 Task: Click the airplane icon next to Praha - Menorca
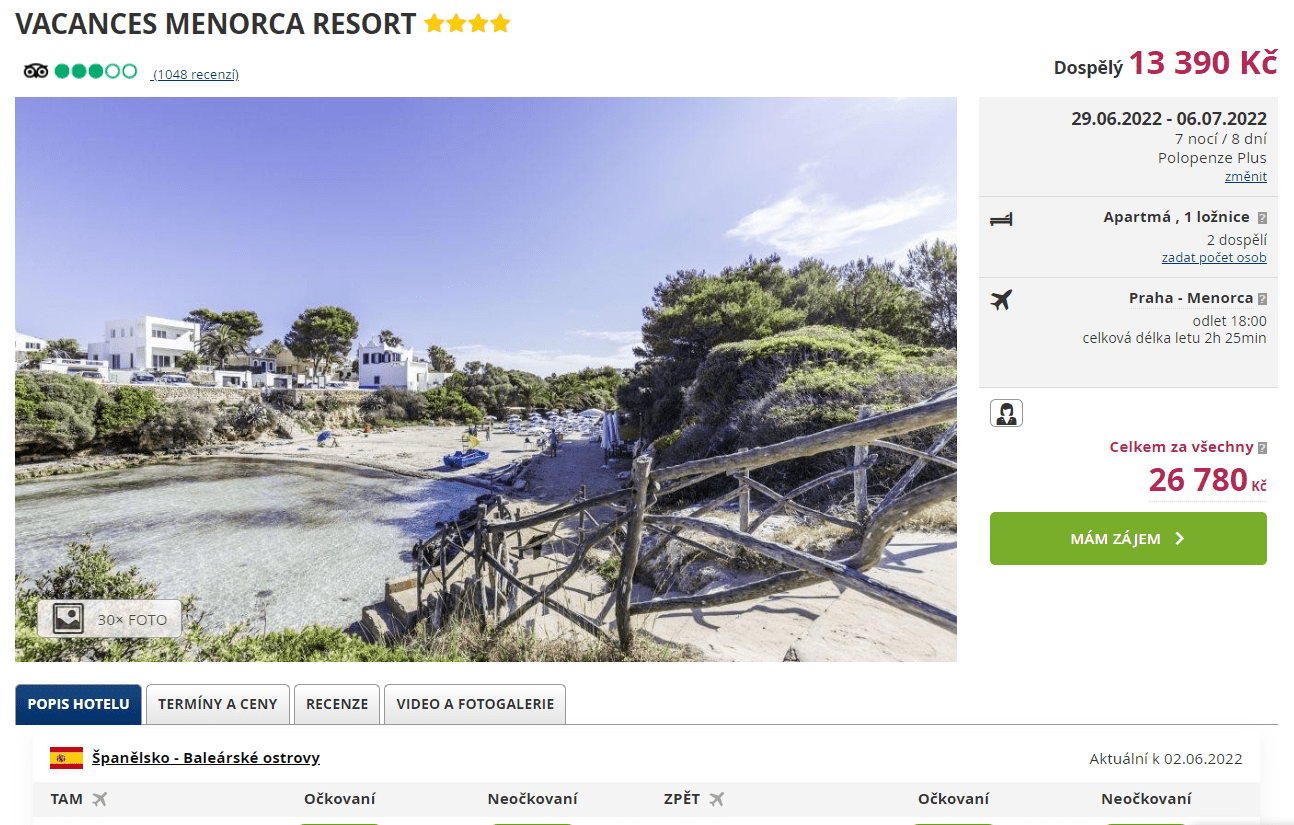pos(1001,299)
